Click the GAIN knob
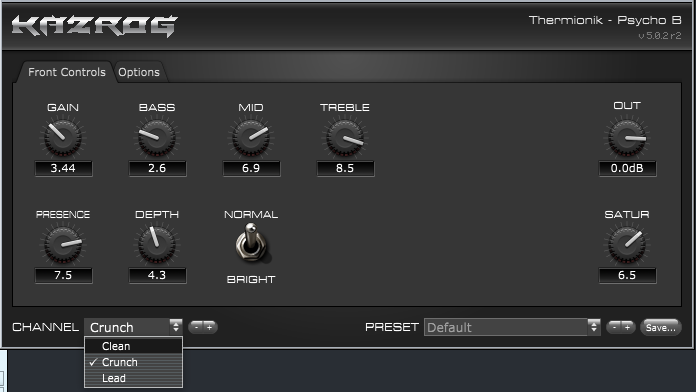The height and width of the screenshot is (392, 696). coord(63,137)
